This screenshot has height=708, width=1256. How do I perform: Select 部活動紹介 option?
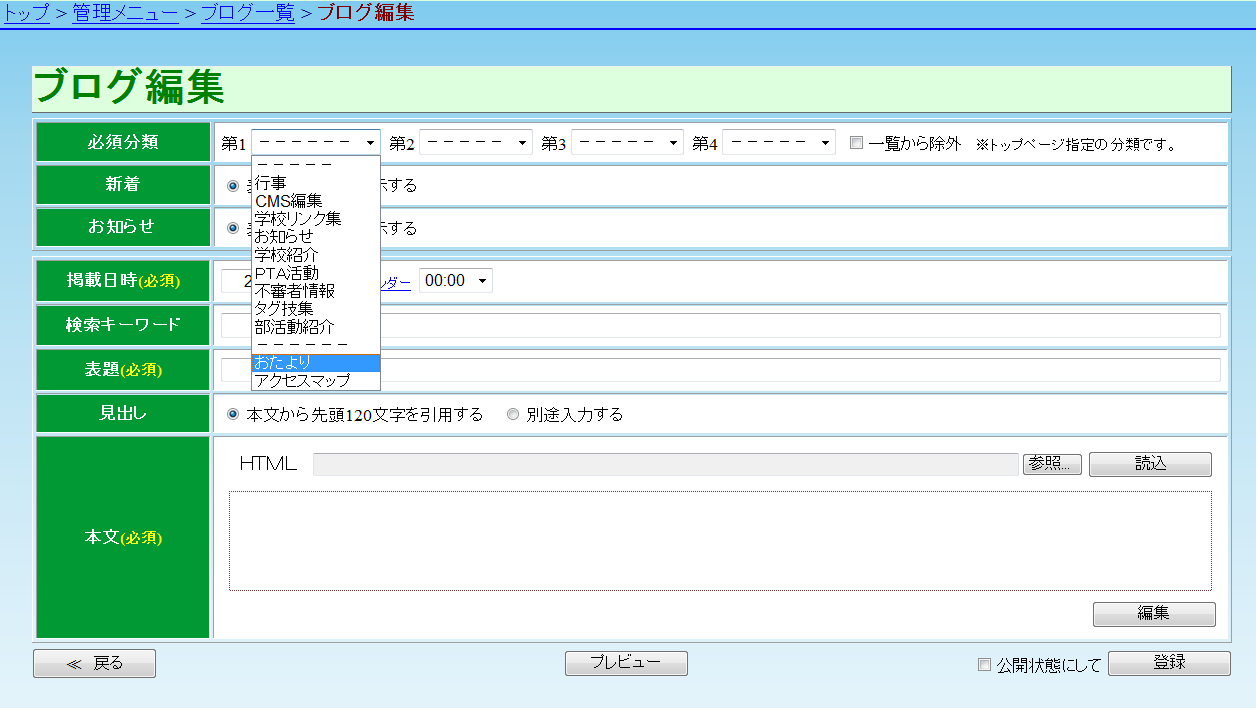pyautogui.click(x=316, y=327)
